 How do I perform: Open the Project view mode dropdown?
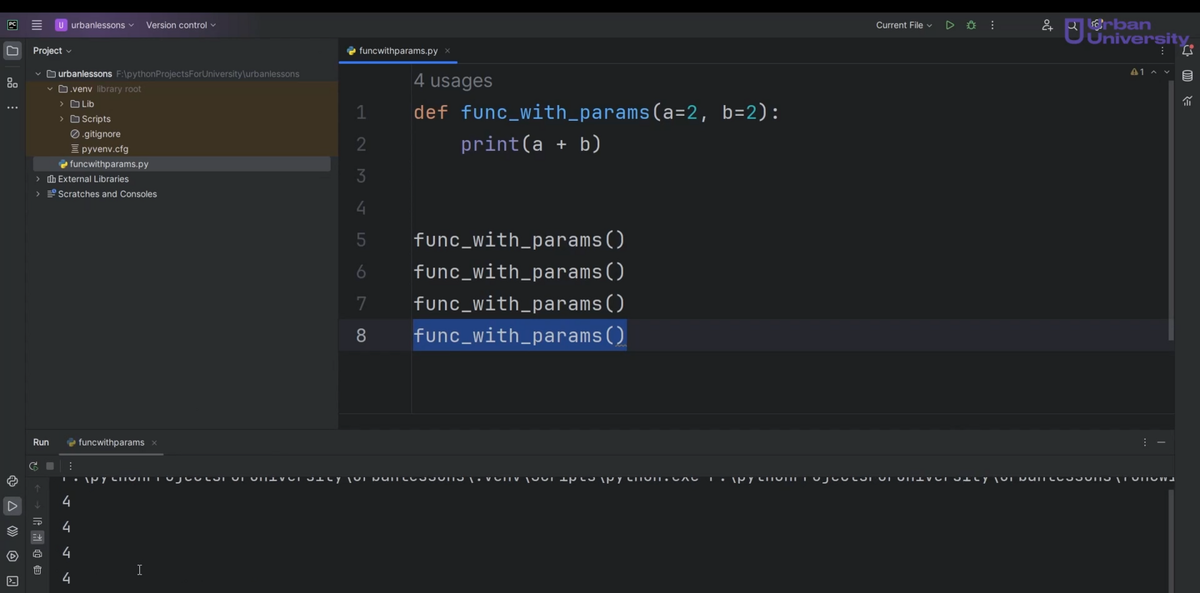coord(52,50)
